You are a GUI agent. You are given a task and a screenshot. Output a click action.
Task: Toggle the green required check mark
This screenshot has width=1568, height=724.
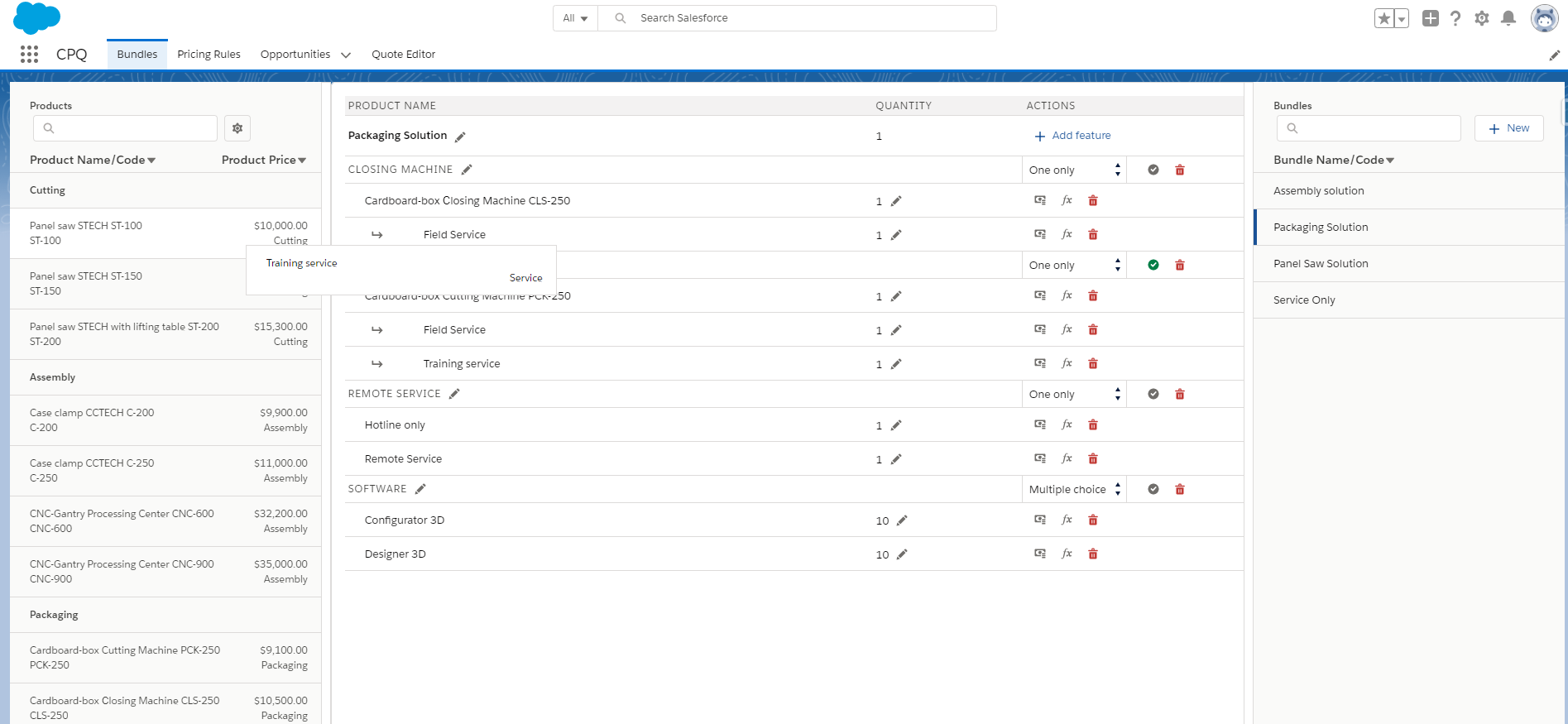[x=1153, y=266]
